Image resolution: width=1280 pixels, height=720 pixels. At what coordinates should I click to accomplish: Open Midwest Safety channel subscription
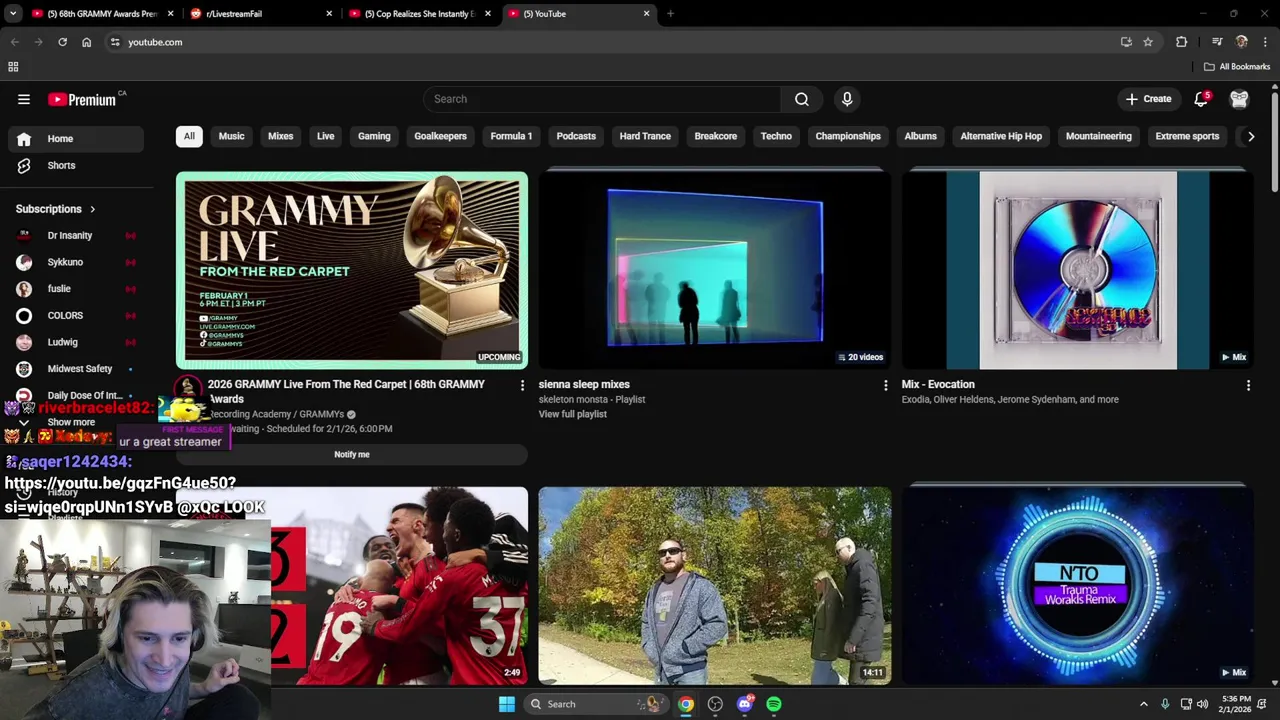(76, 369)
